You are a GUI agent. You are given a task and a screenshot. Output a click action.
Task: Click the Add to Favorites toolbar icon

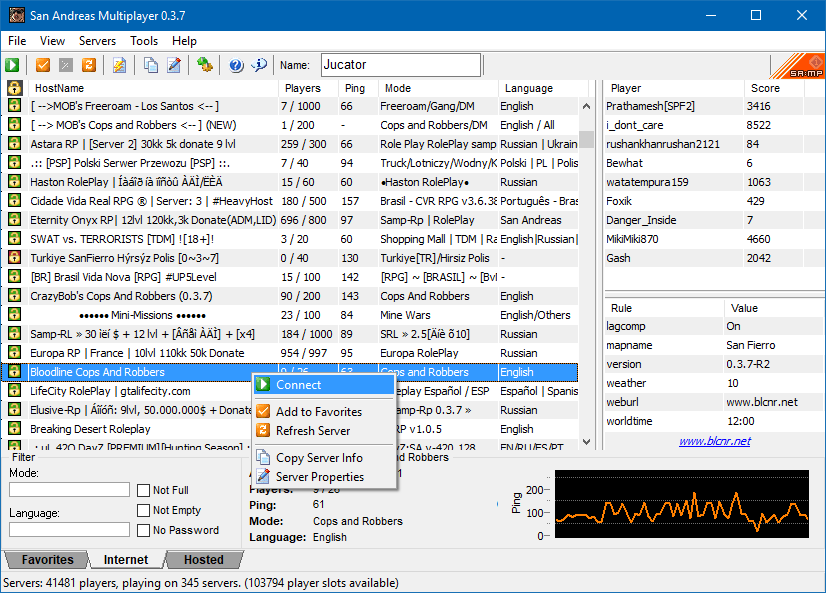(43, 65)
